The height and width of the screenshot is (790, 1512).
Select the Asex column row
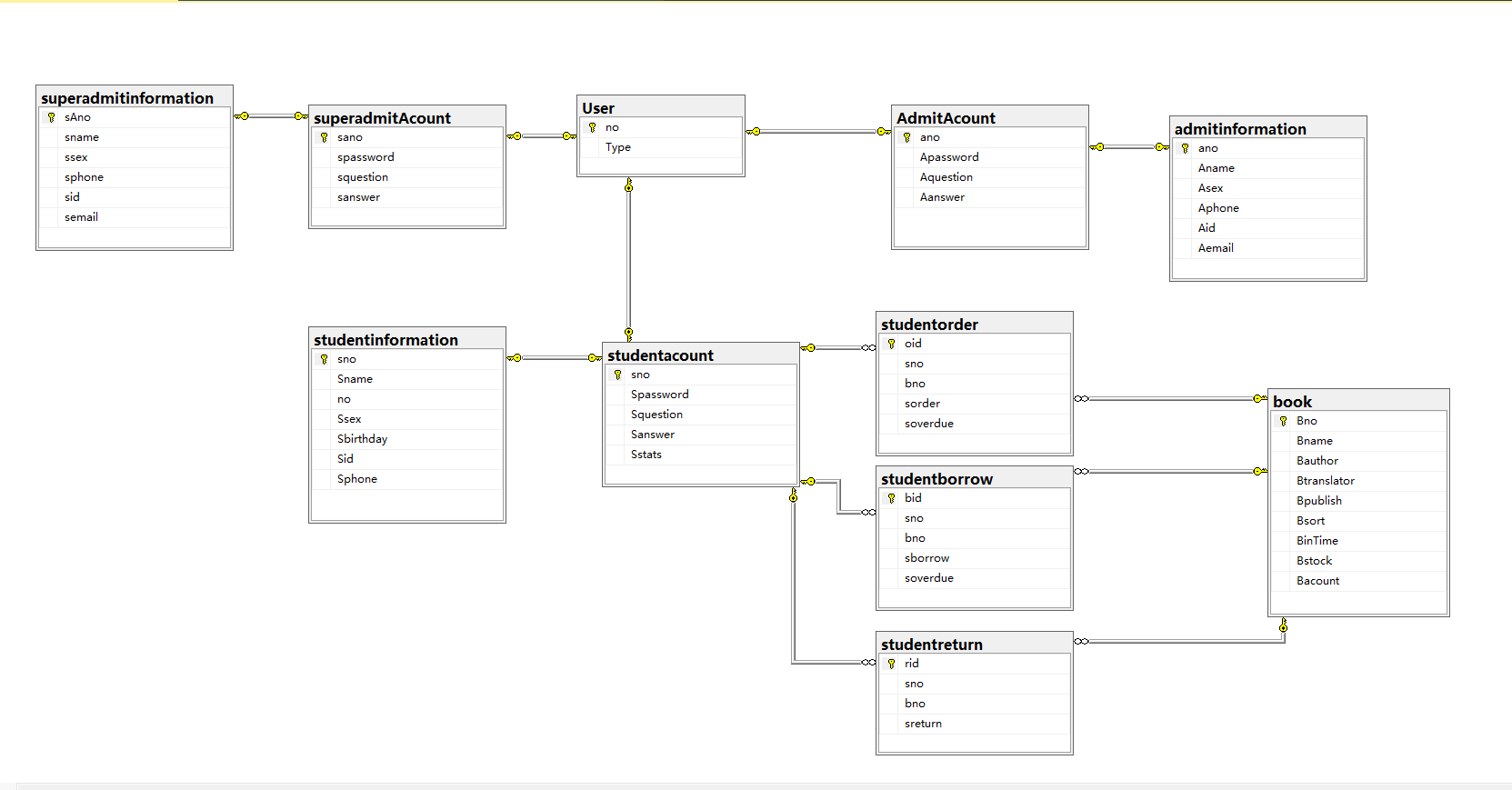tap(1268, 188)
